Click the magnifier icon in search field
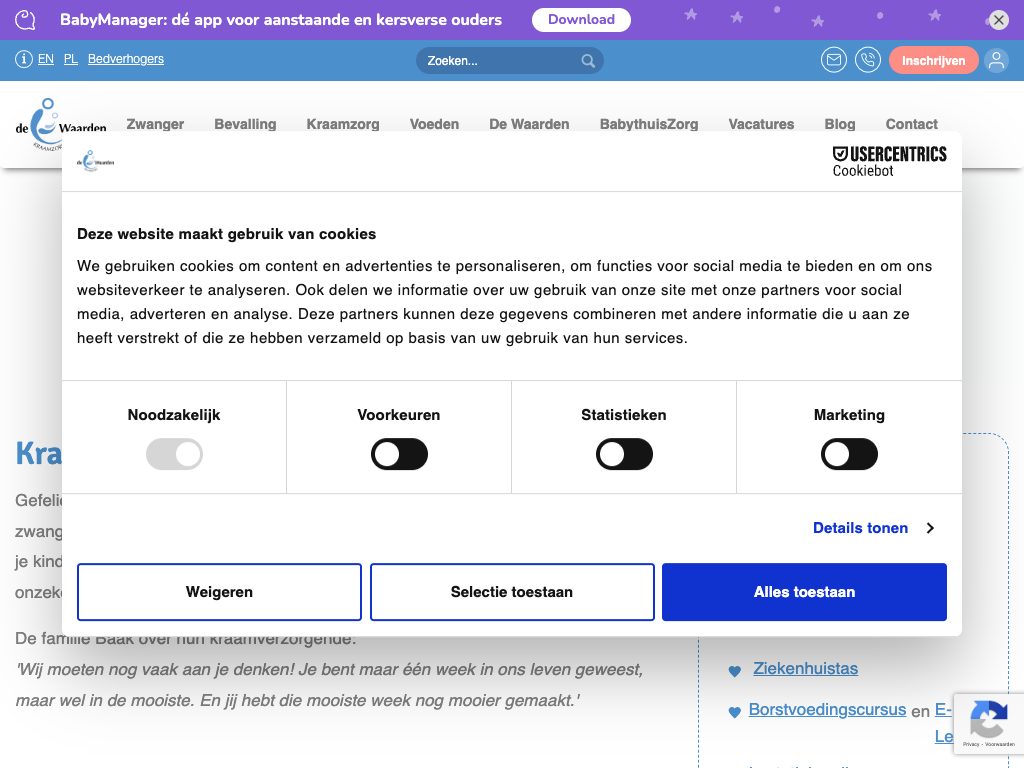Screen dimensions: 1024x768 coord(589,61)
